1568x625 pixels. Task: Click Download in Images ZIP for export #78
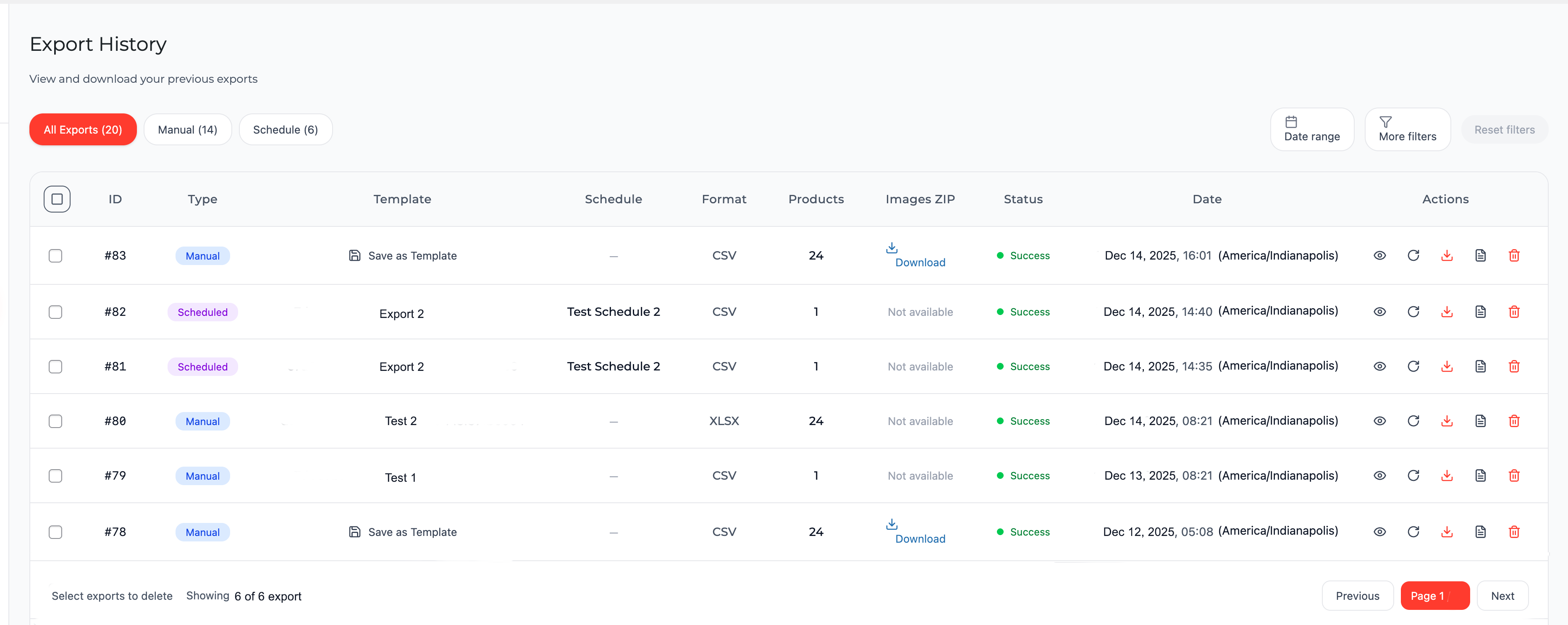(920, 532)
